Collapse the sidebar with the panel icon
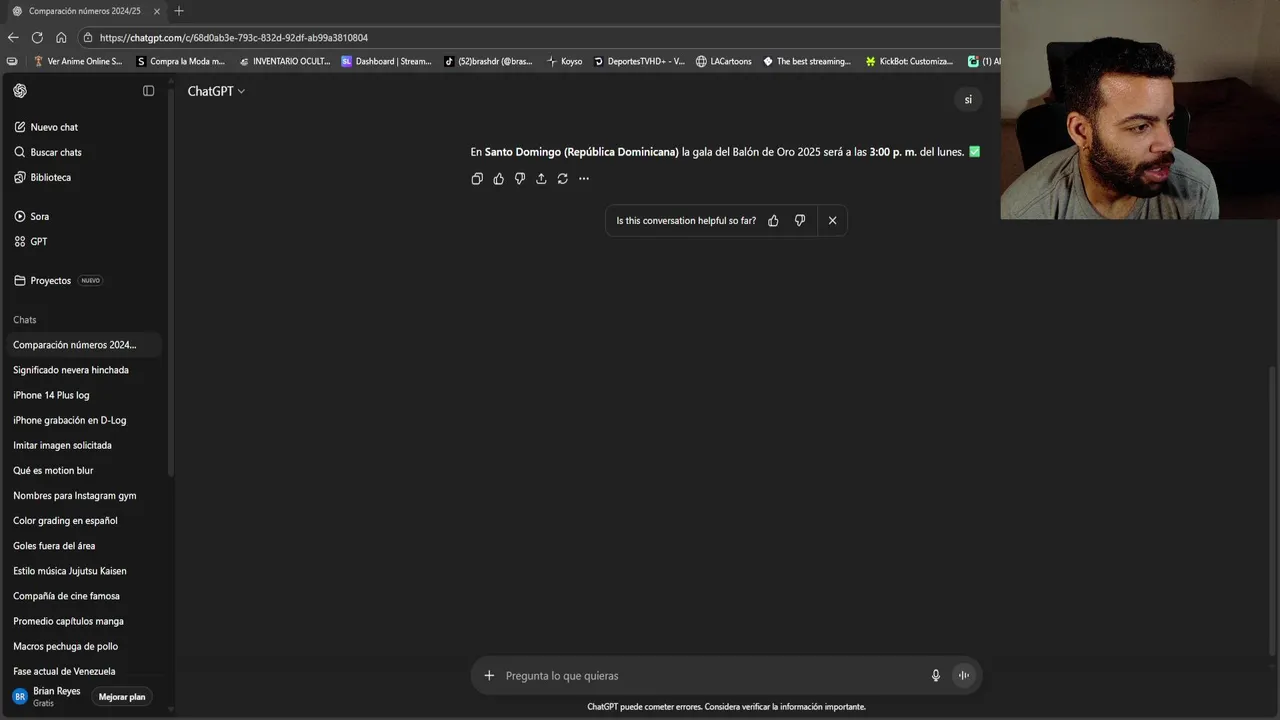The image size is (1280, 720). pyautogui.click(x=149, y=91)
